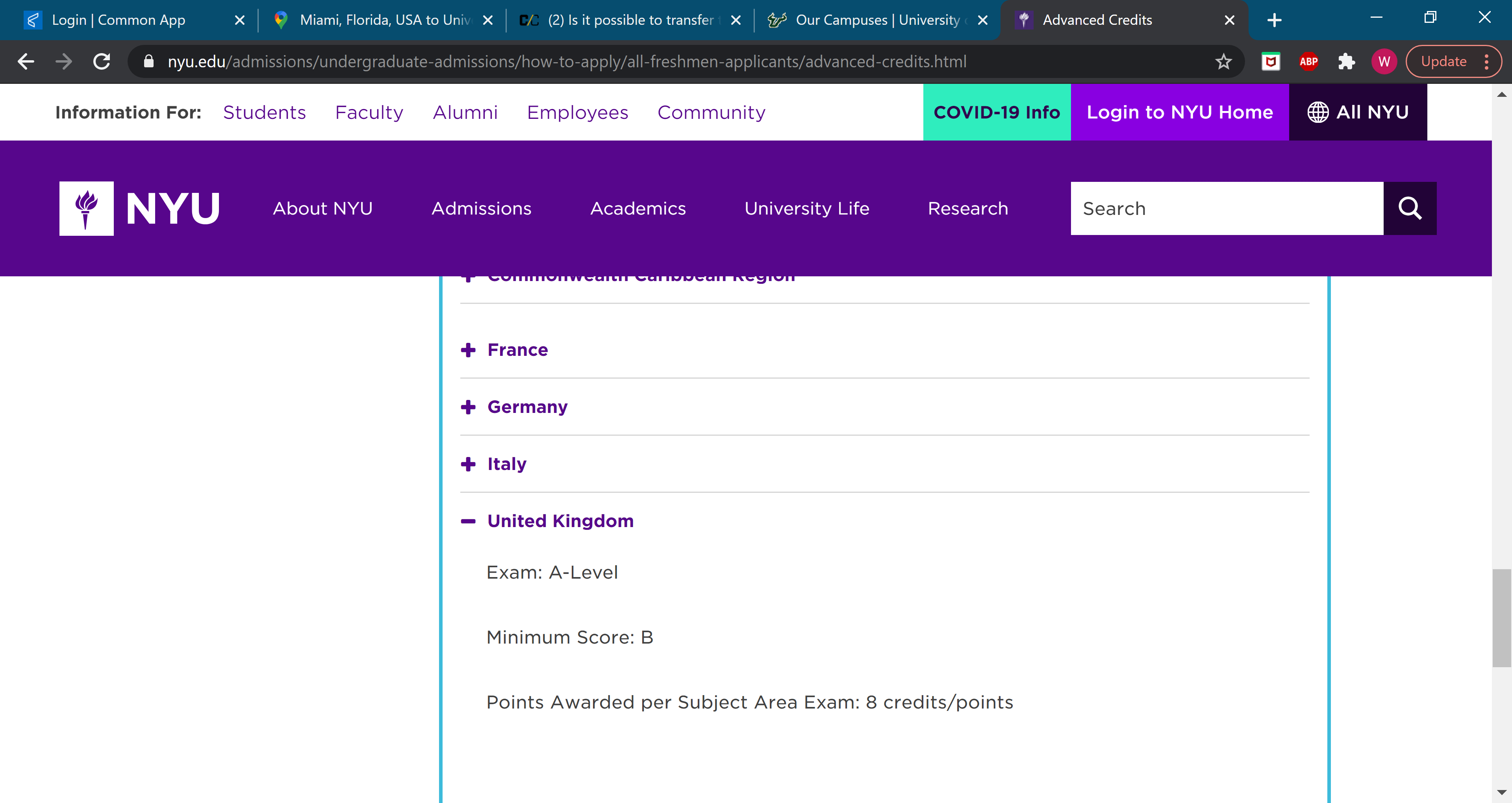Click into the Search input field

pyautogui.click(x=1226, y=208)
